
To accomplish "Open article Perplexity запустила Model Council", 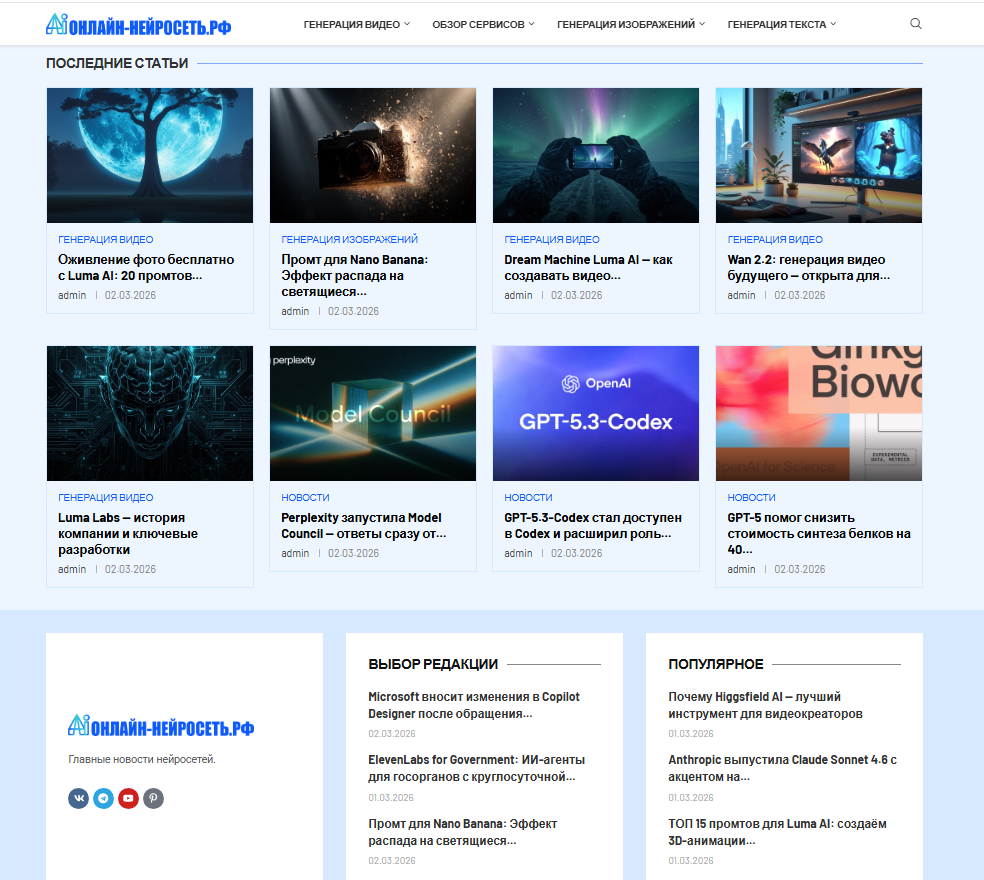I will [363, 525].
